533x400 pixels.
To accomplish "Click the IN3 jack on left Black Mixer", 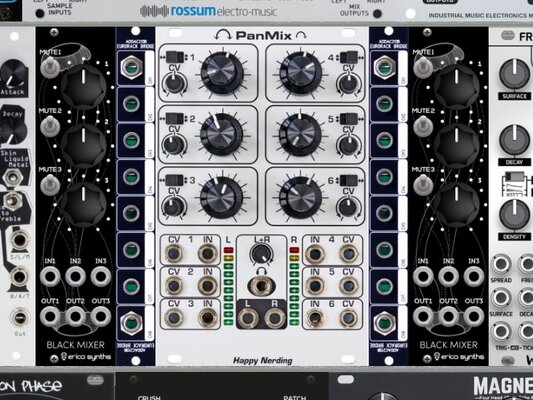I will point(101,276).
